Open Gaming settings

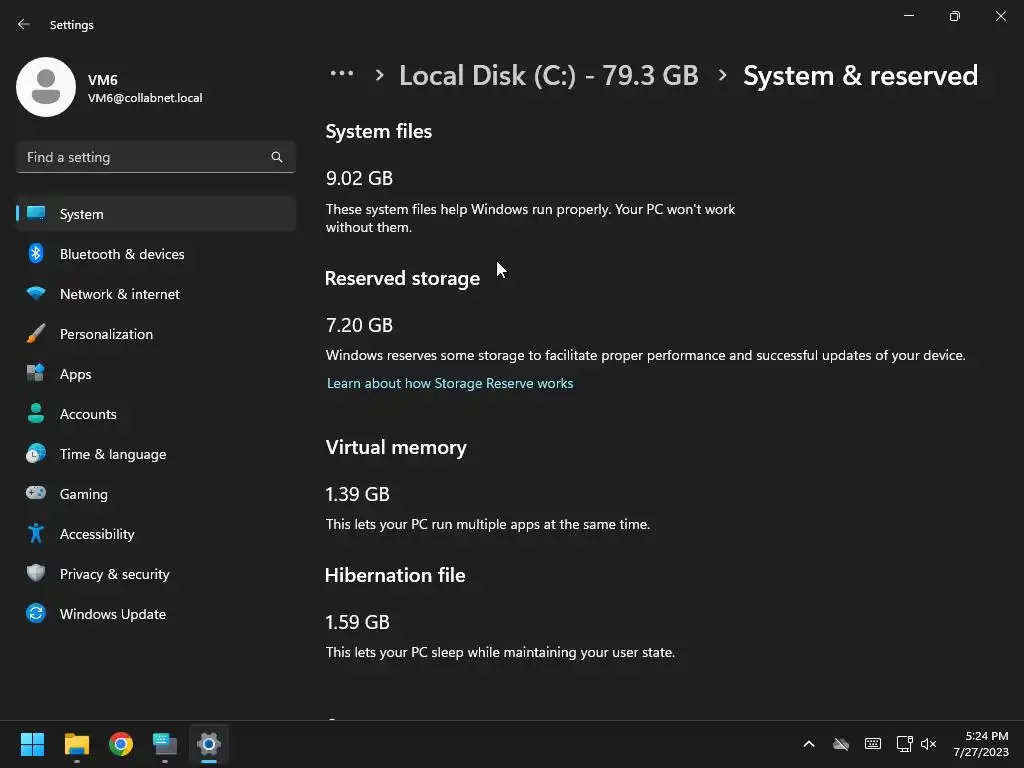pos(83,494)
